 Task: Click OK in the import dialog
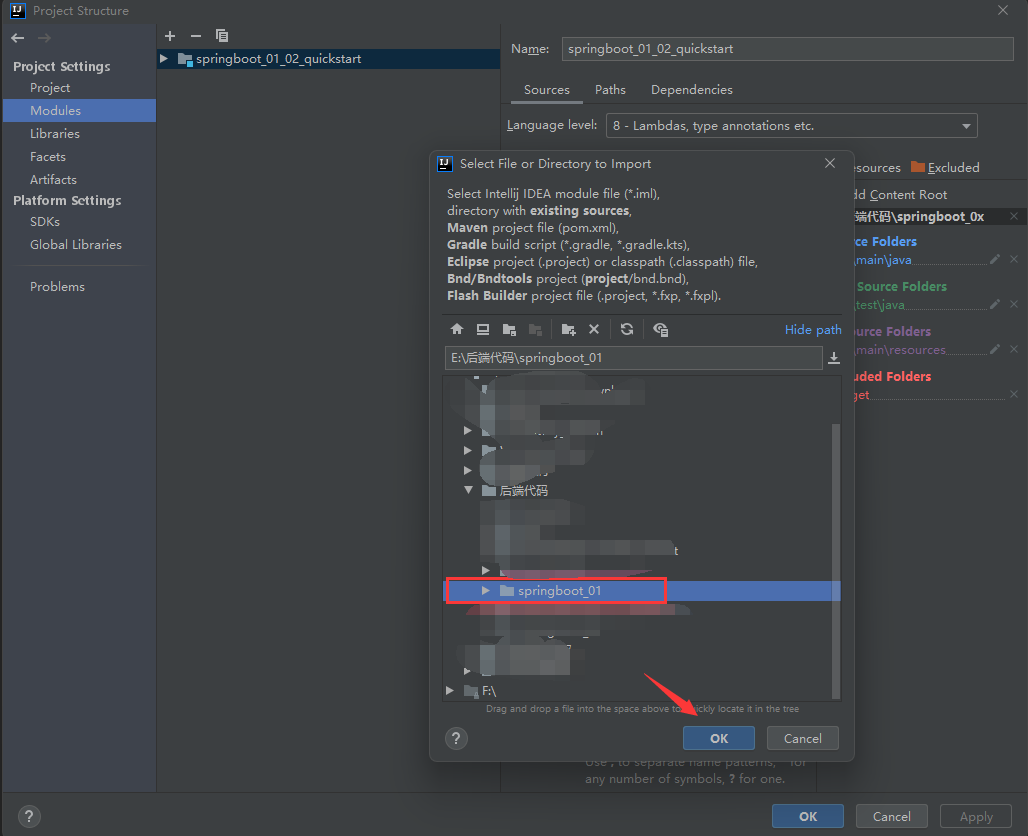coord(719,738)
